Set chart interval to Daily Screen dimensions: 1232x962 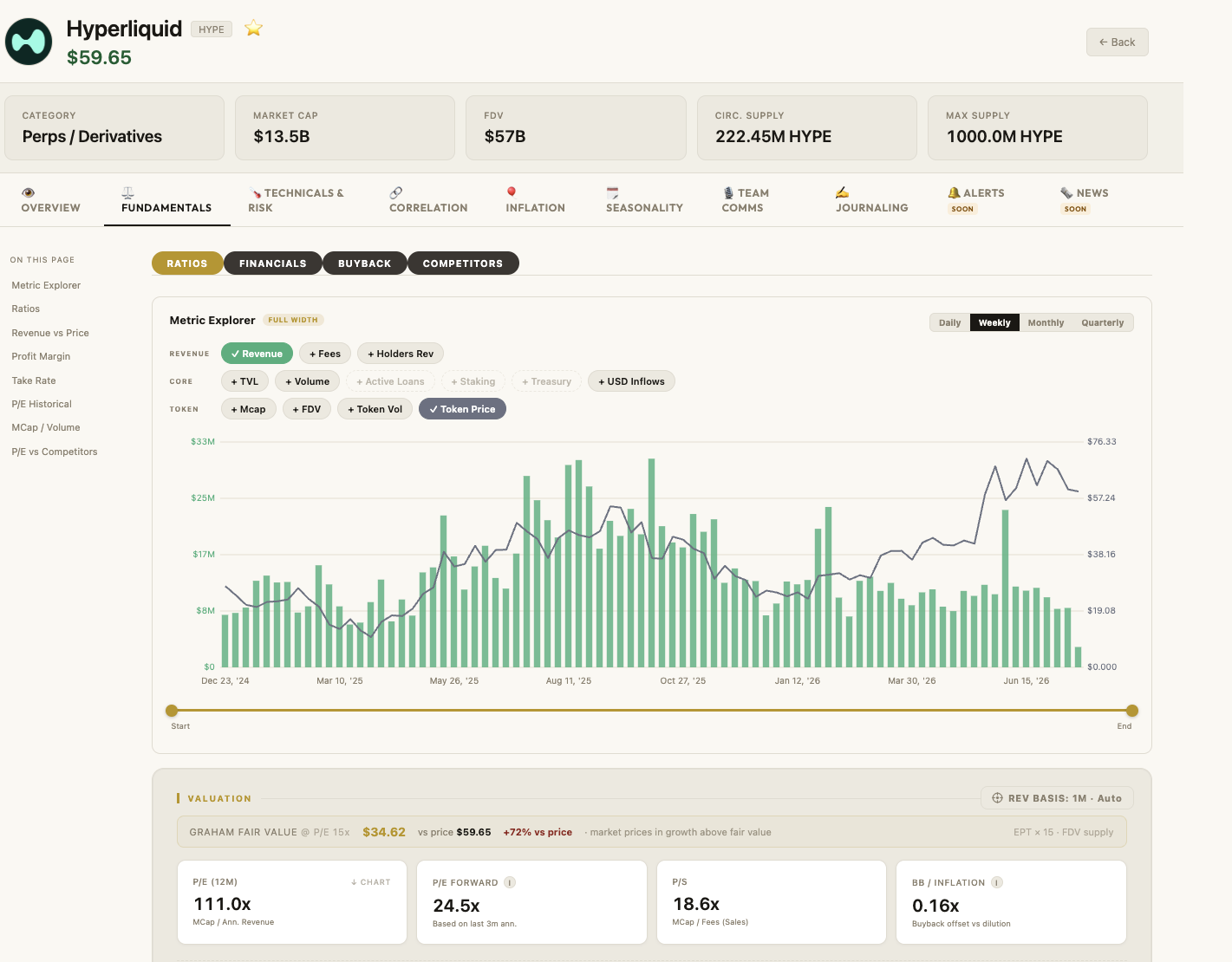tap(950, 322)
